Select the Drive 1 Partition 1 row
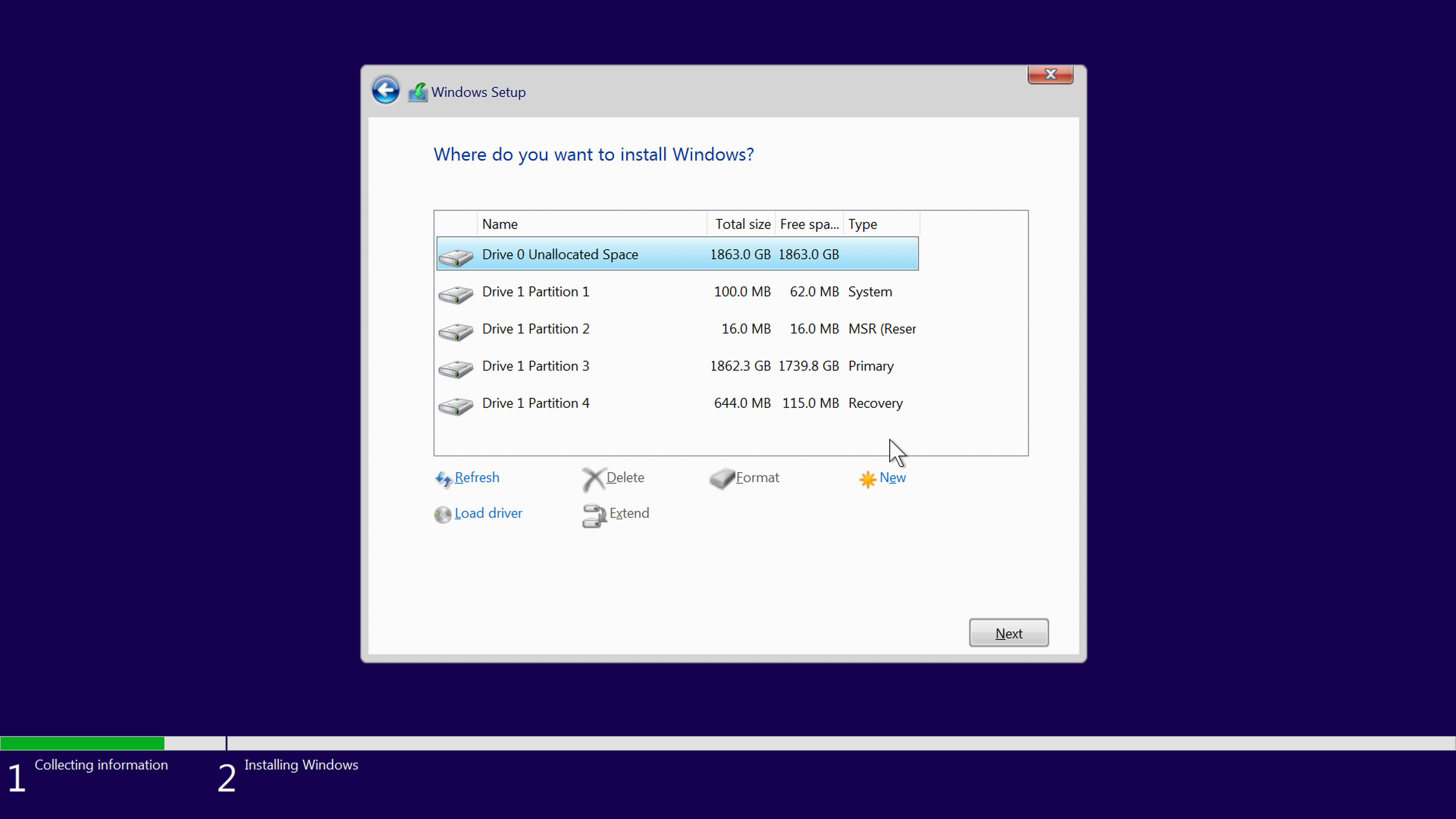The width and height of the screenshot is (1456, 819). (677, 292)
